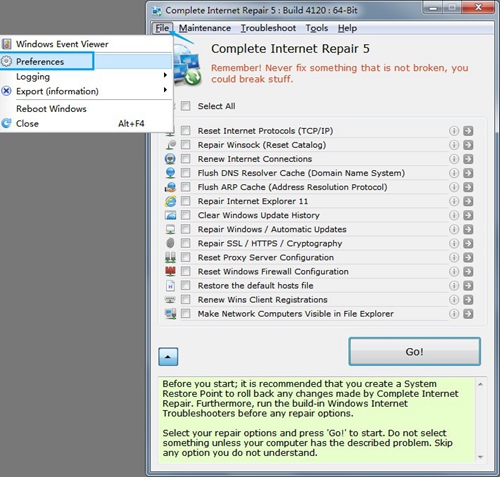Tick the Select All checkbox
The width and height of the screenshot is (500, 477).
click(x=186, y=106)
